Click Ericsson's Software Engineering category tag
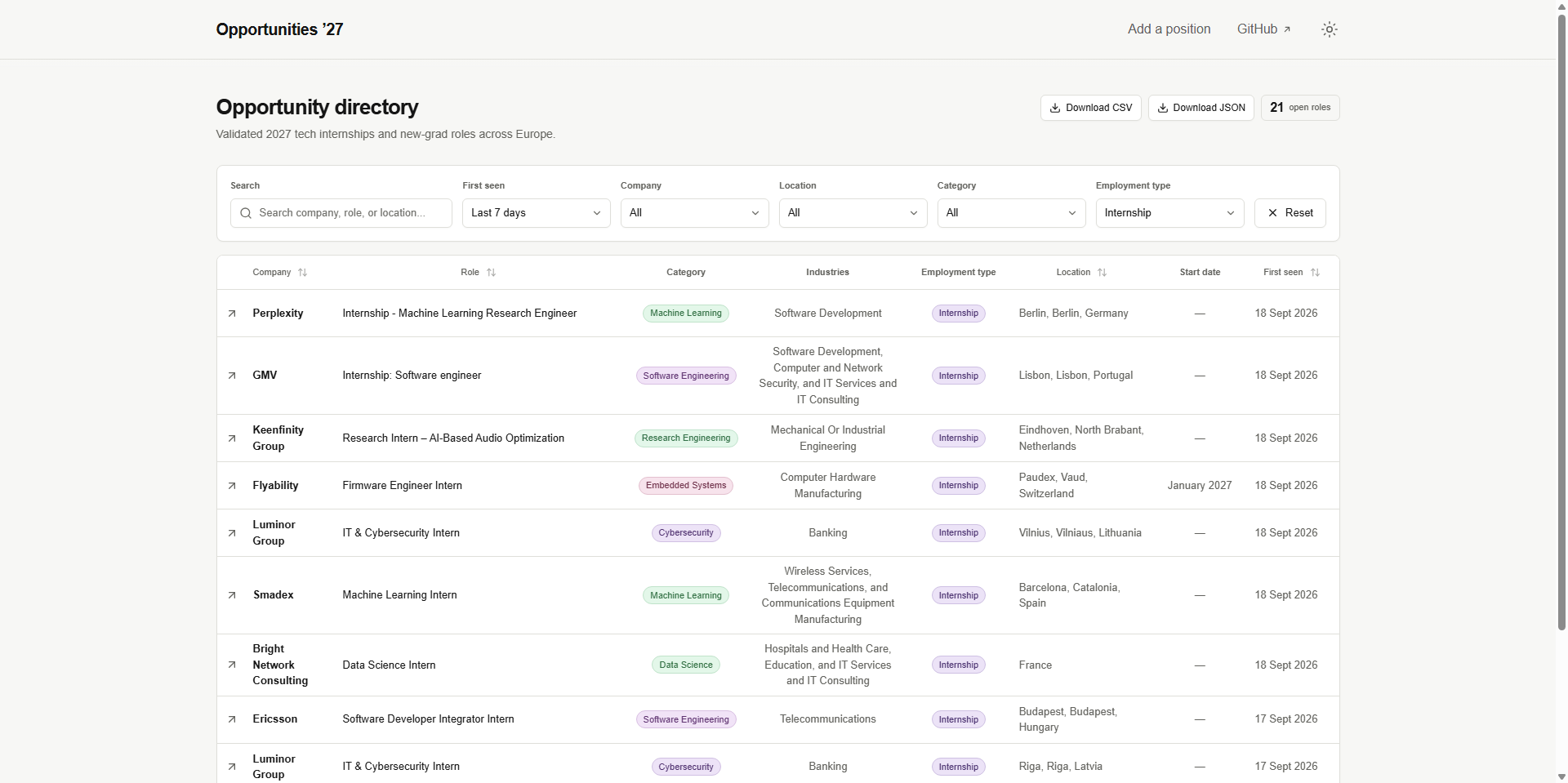The image size is (1568, 783). pos(686,719)
